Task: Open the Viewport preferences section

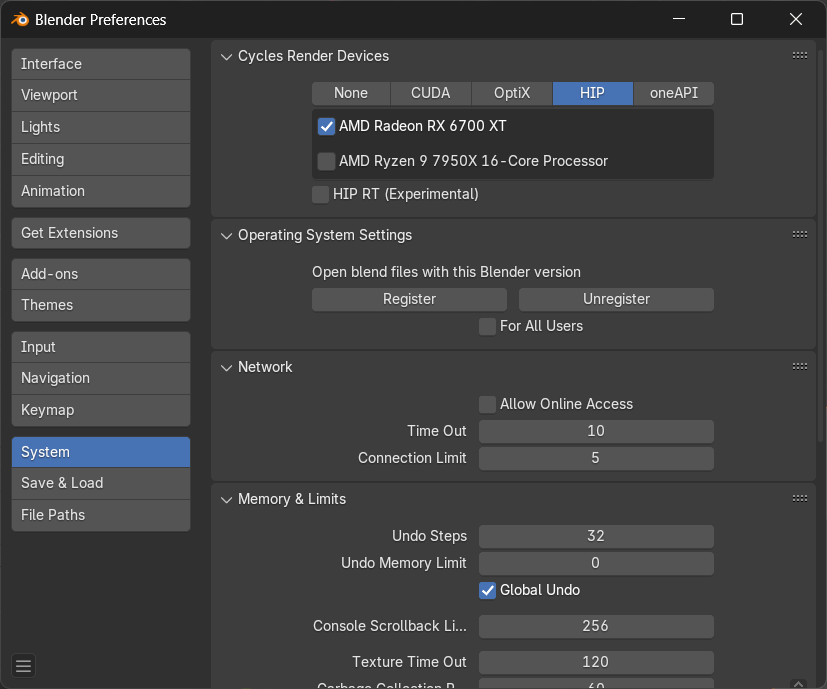Action: tap(101, 95)
